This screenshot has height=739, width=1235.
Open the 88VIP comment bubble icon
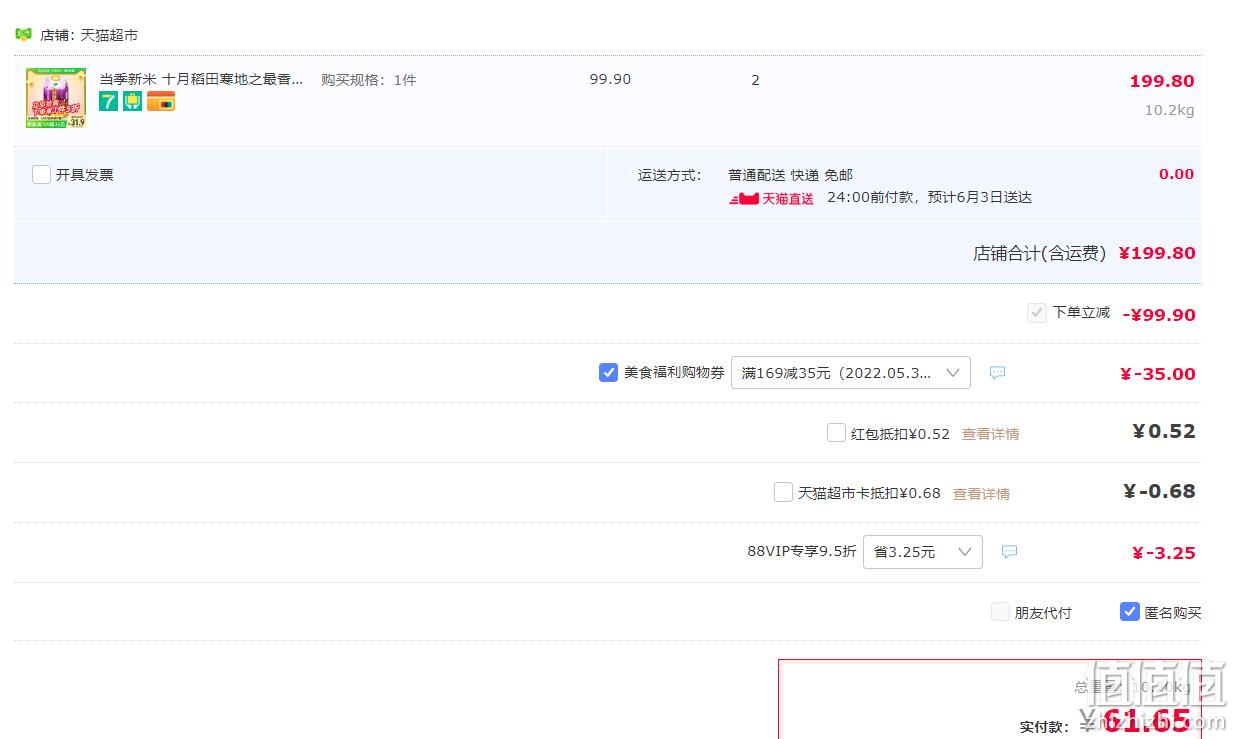coord(1009,552)
